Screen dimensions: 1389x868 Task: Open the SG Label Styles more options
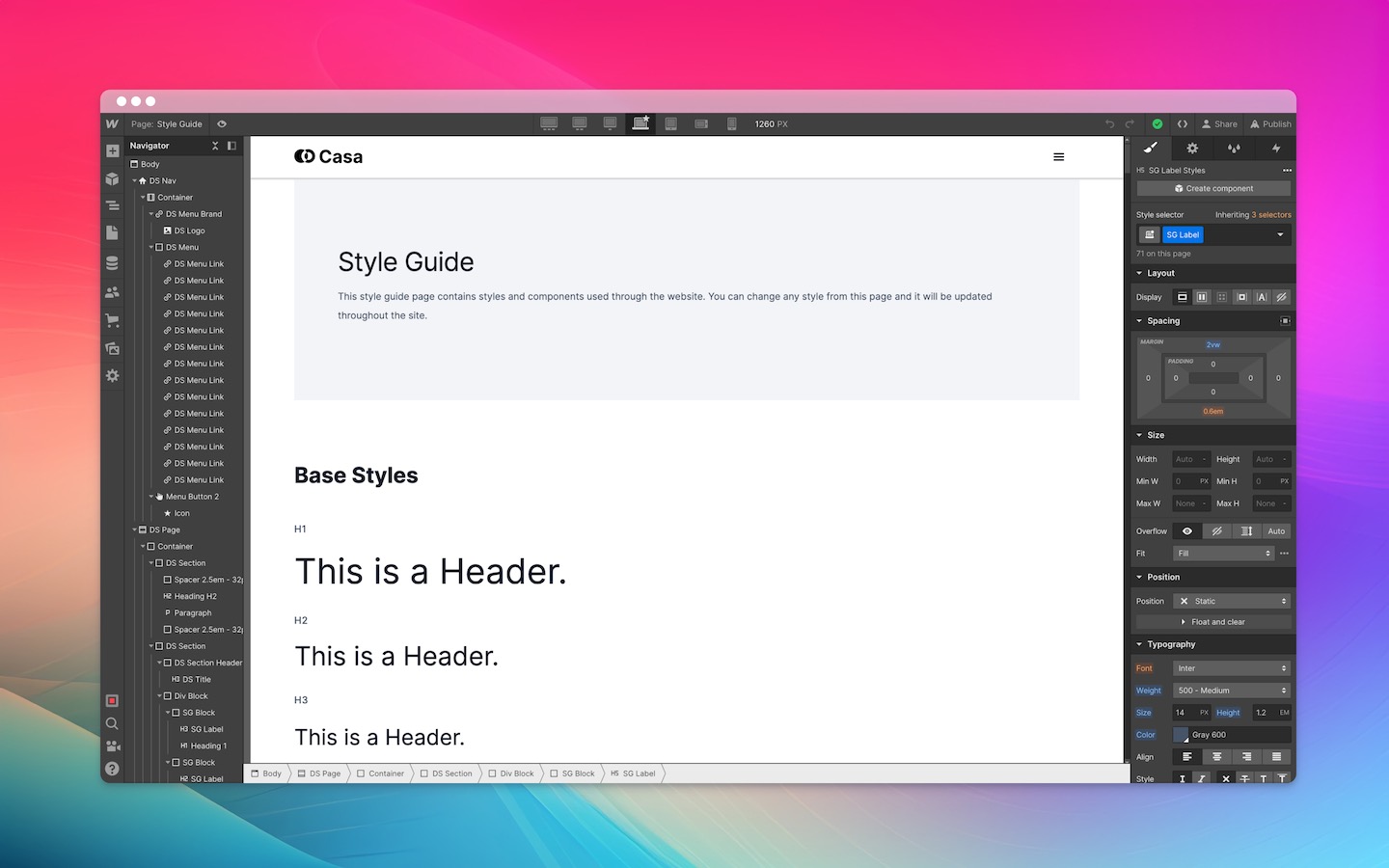point(1287,170)
